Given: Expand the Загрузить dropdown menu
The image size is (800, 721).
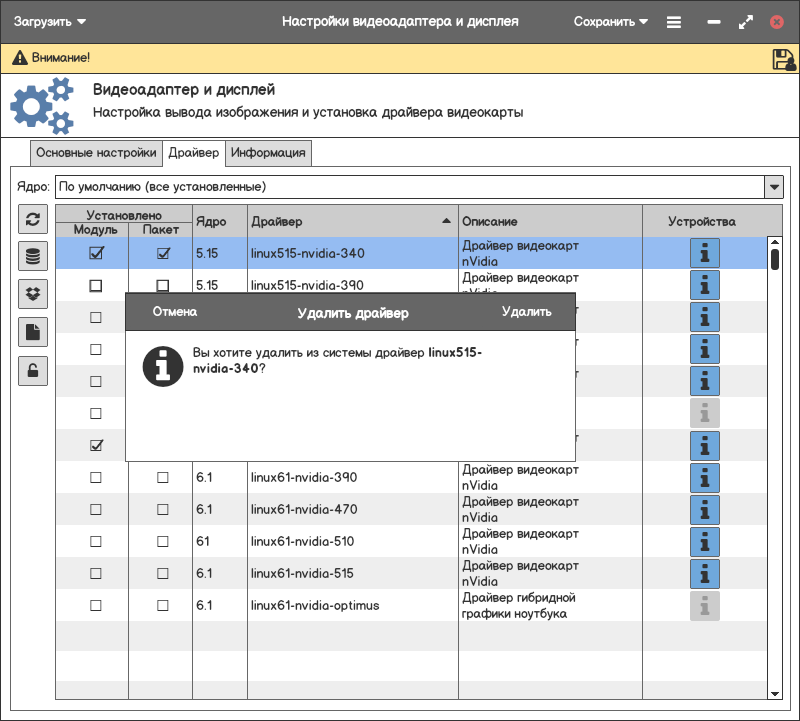Looking at the screenshot, I should (50, 21).
